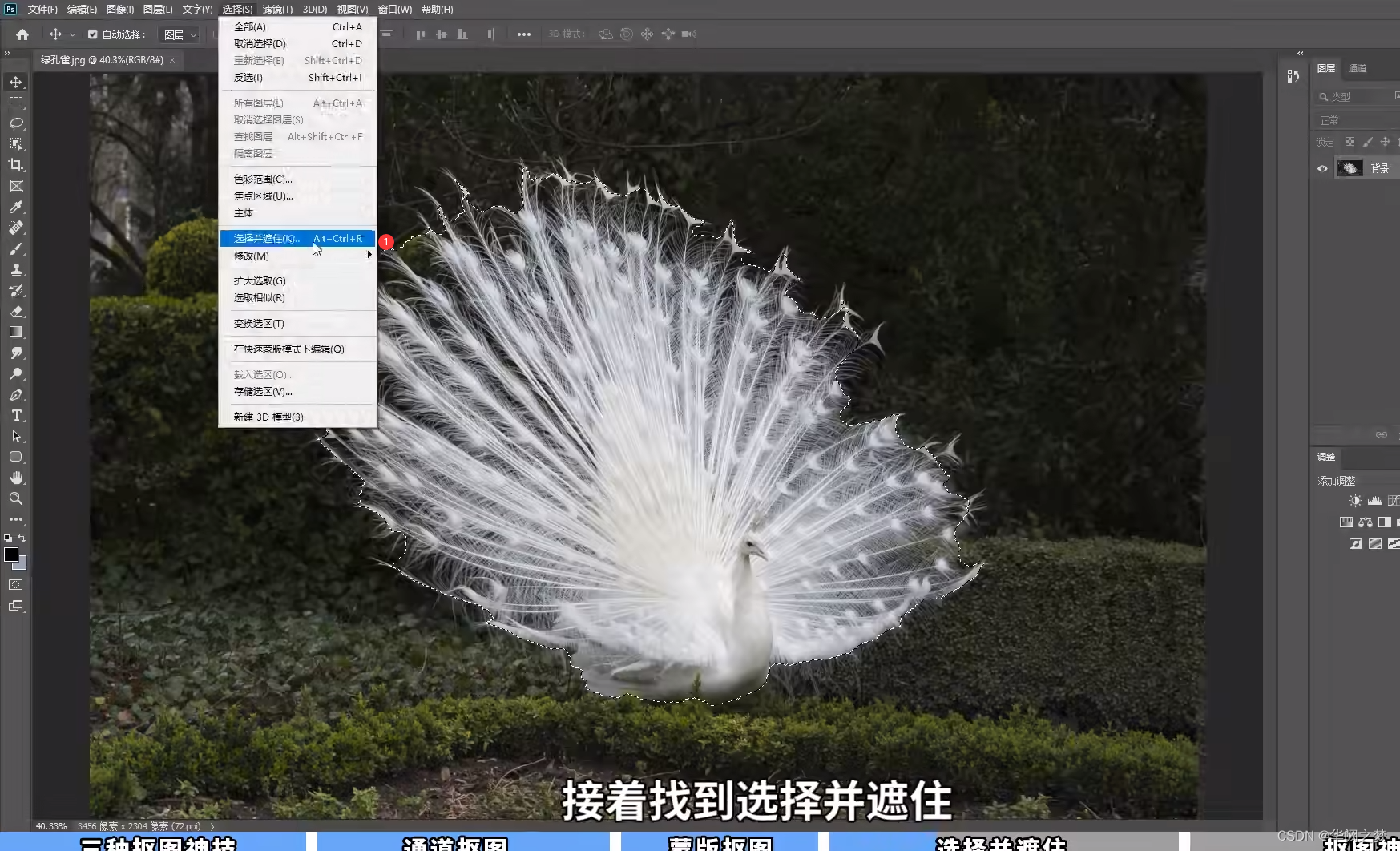The width and height of the screenshot is (1400, 851).
Task: Choose 色彩范围(C) in the Select menu
Action: 297,179
